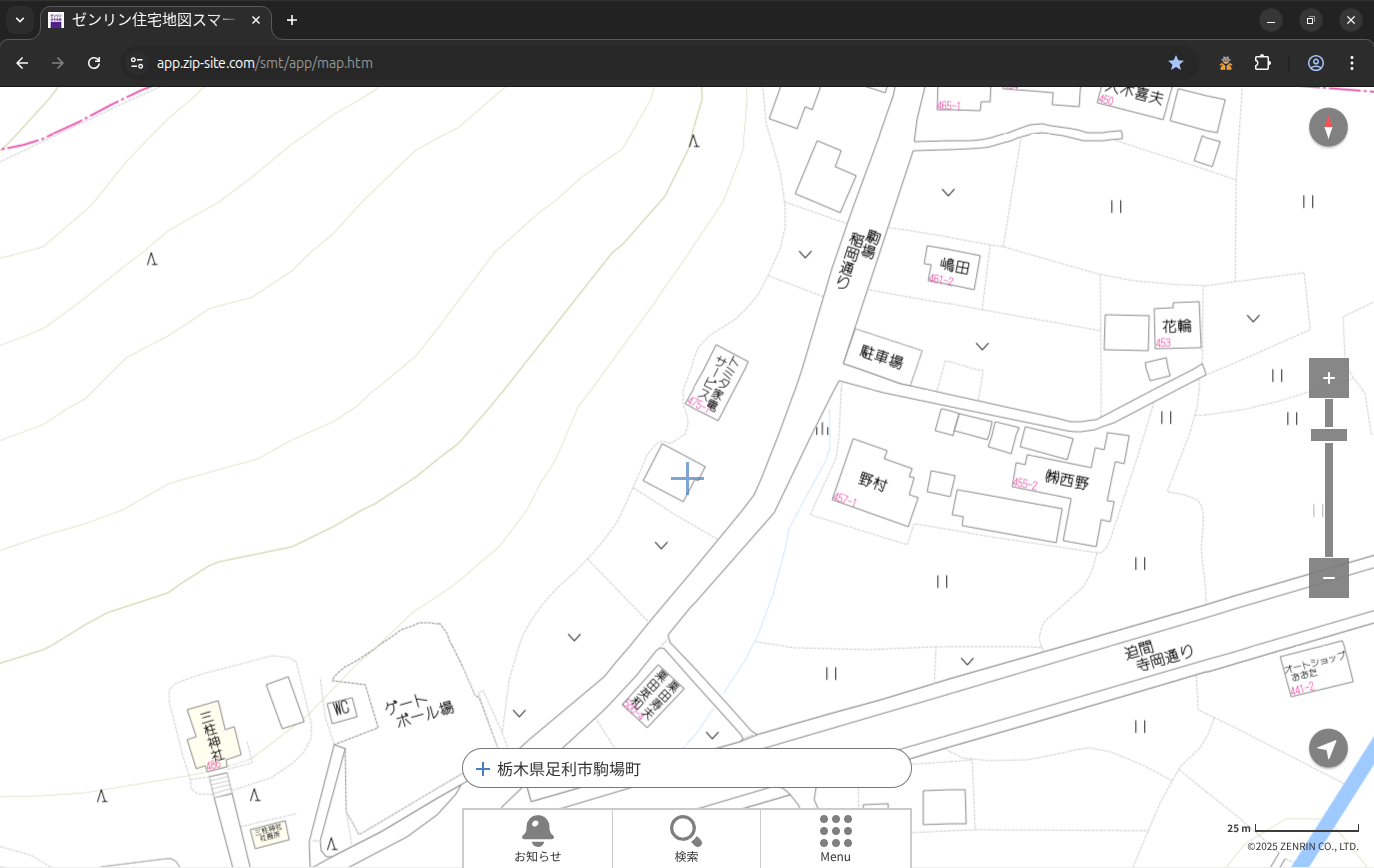The width and height of the screenshot is (1374, 868).
Task: Open the Menu grid icon
Action: (x=835, y=837)
